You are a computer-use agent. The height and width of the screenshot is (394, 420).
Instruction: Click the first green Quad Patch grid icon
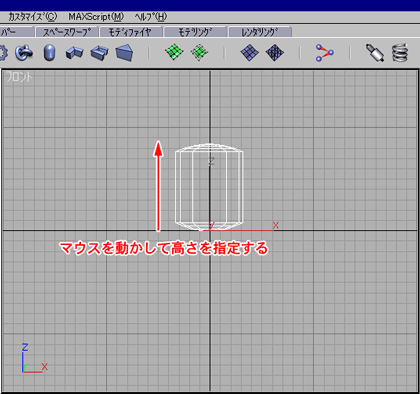coord(174,52)
